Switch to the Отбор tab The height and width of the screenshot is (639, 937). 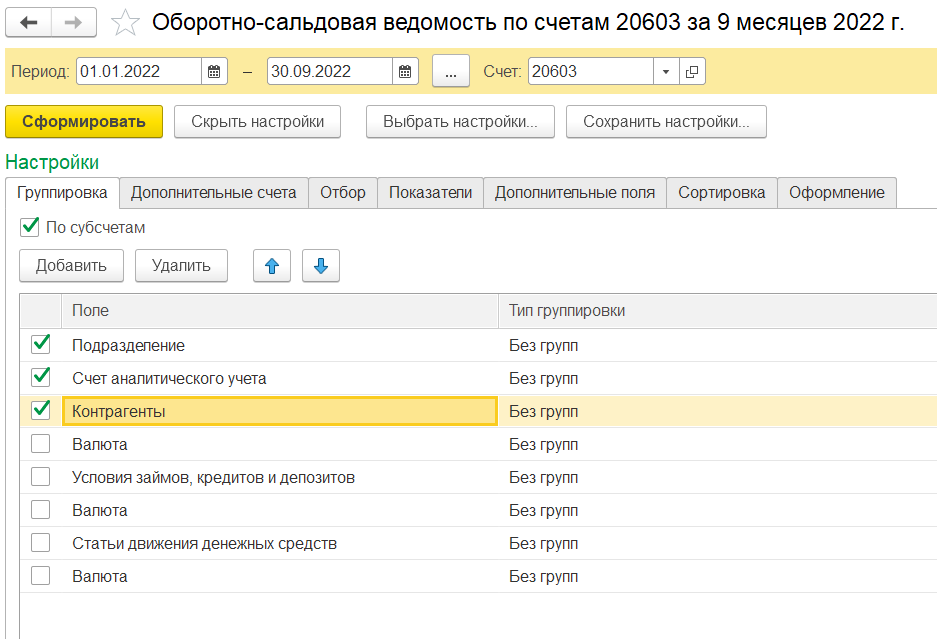[x=343, y=193]
